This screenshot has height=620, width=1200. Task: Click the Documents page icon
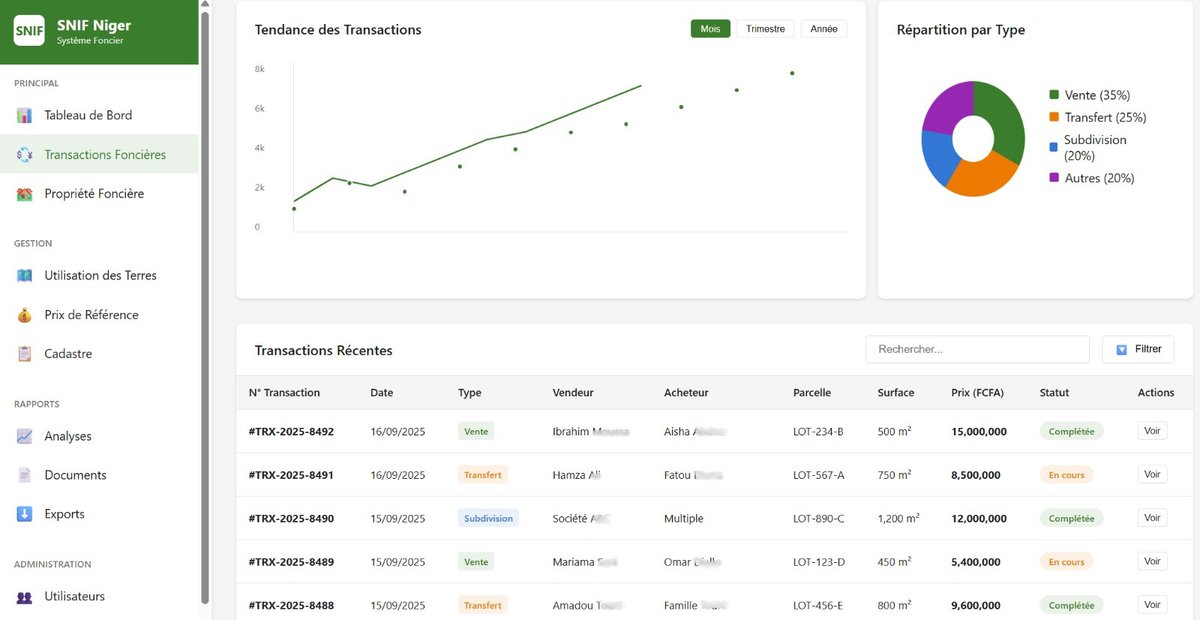coord(24,475)
